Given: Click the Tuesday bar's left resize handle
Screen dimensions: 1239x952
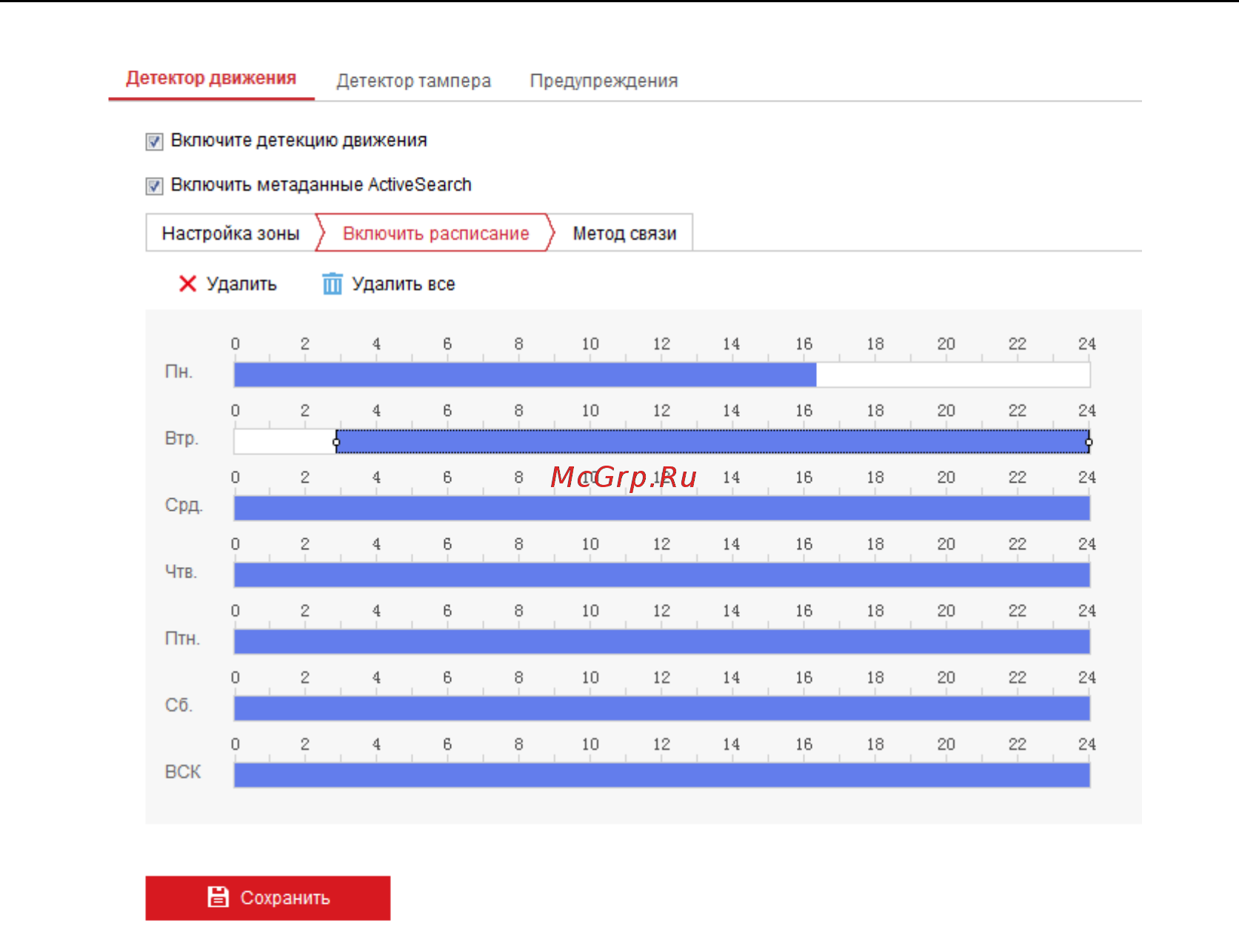Looking at the screenshot, I should 336,442.
